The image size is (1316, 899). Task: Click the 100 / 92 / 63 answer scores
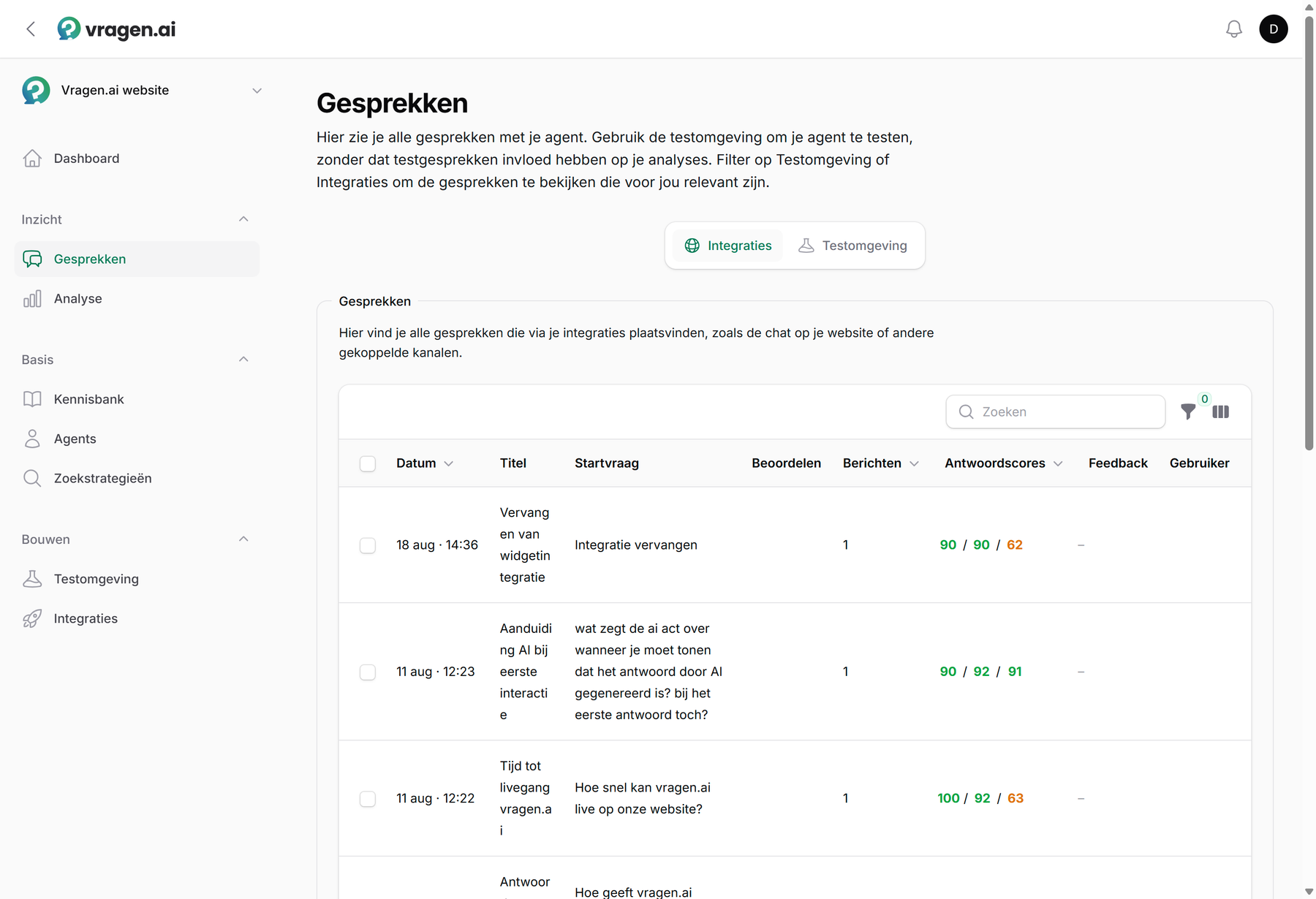coord(981,799)
